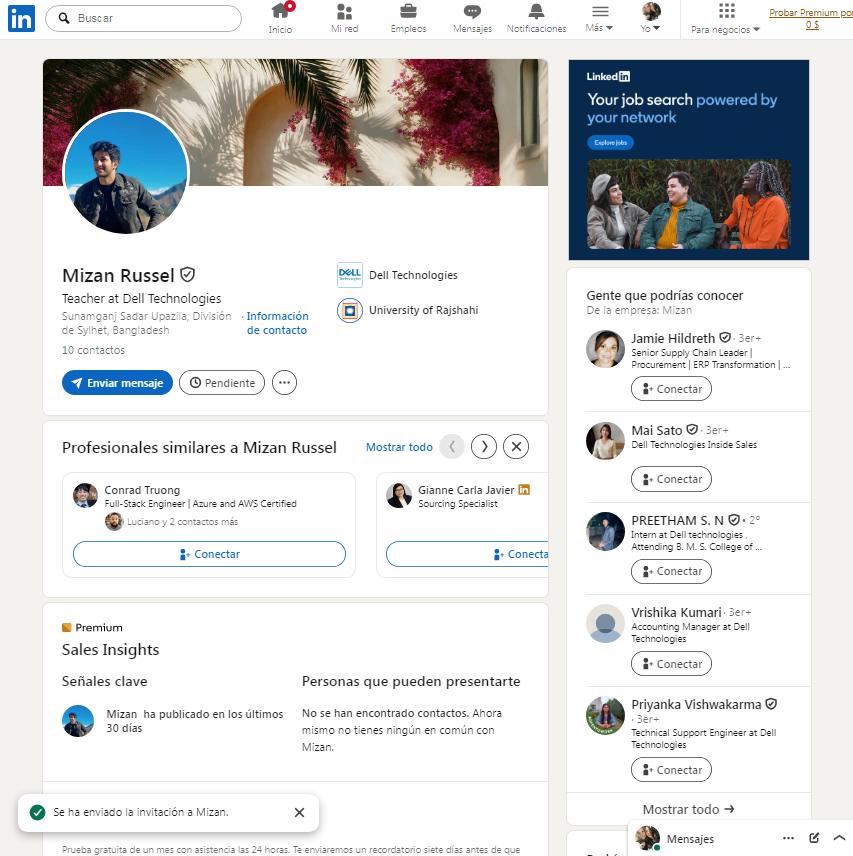853x856 pixels.
Task: Click the next arrow in similar professionals
Action: coord(484,447)
